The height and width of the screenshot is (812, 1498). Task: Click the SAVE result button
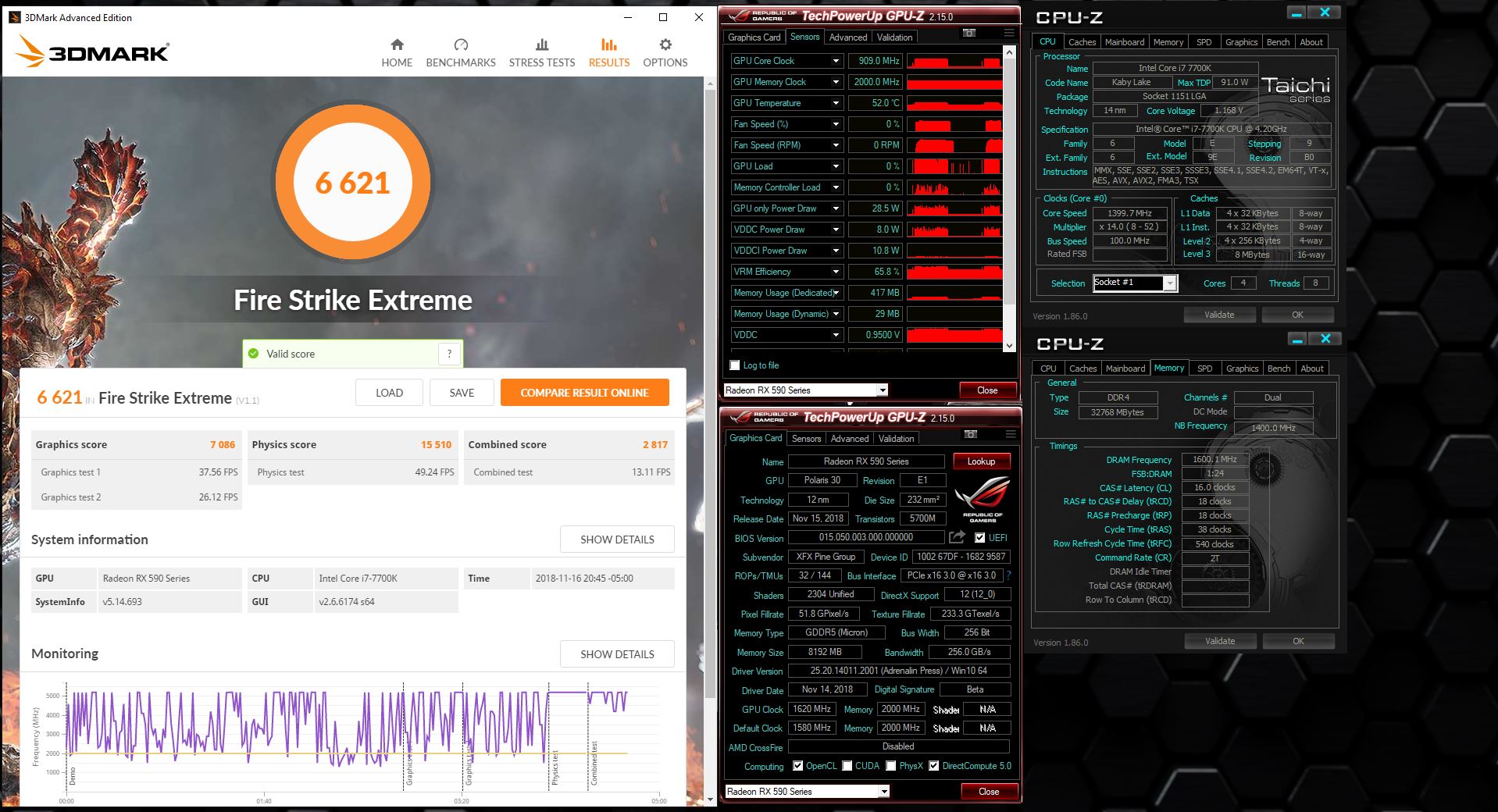462,393
